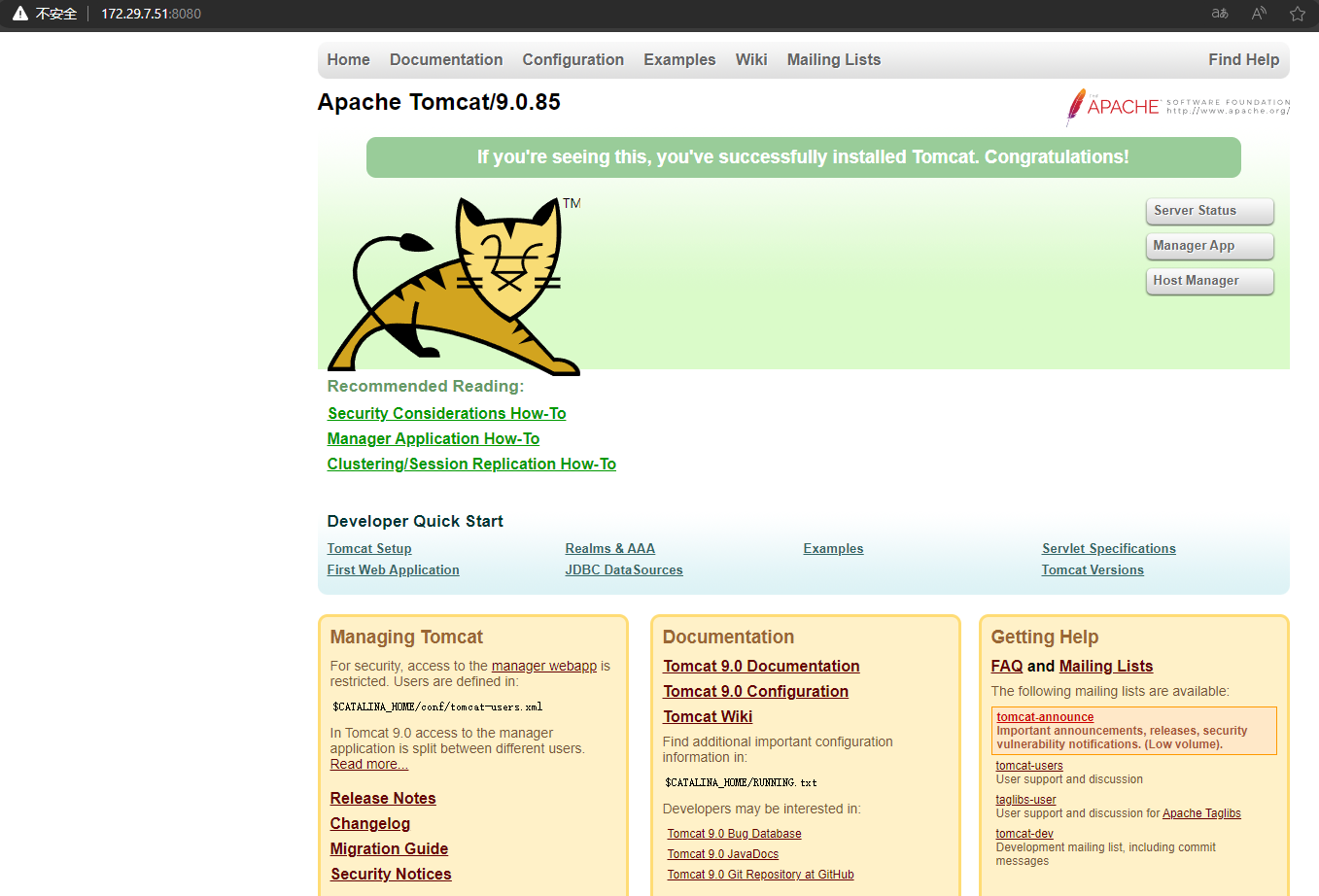The width and height of the screenshot is (1319, 896).
Task: Open the Migration Guide link
Action: pos(389,849)
